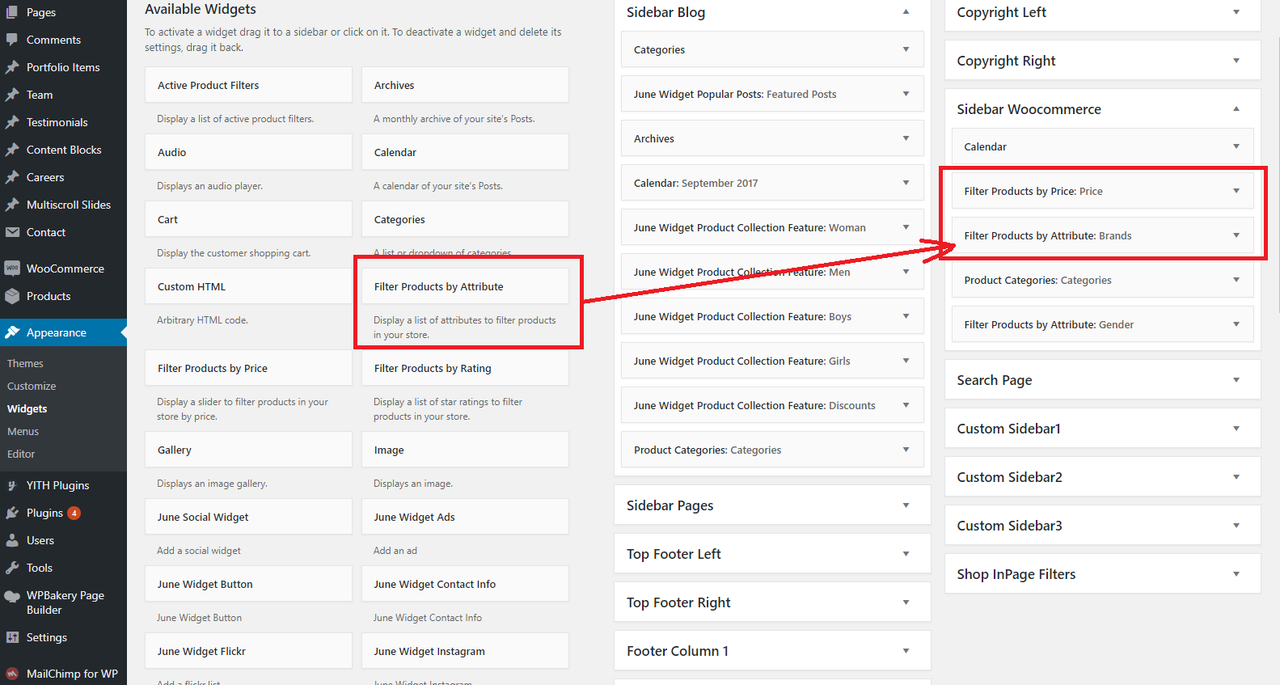The image size is (1280, 685).
Task: Open the Woocommerce sidebar Calendar widget arrow
Action: 1236,146
